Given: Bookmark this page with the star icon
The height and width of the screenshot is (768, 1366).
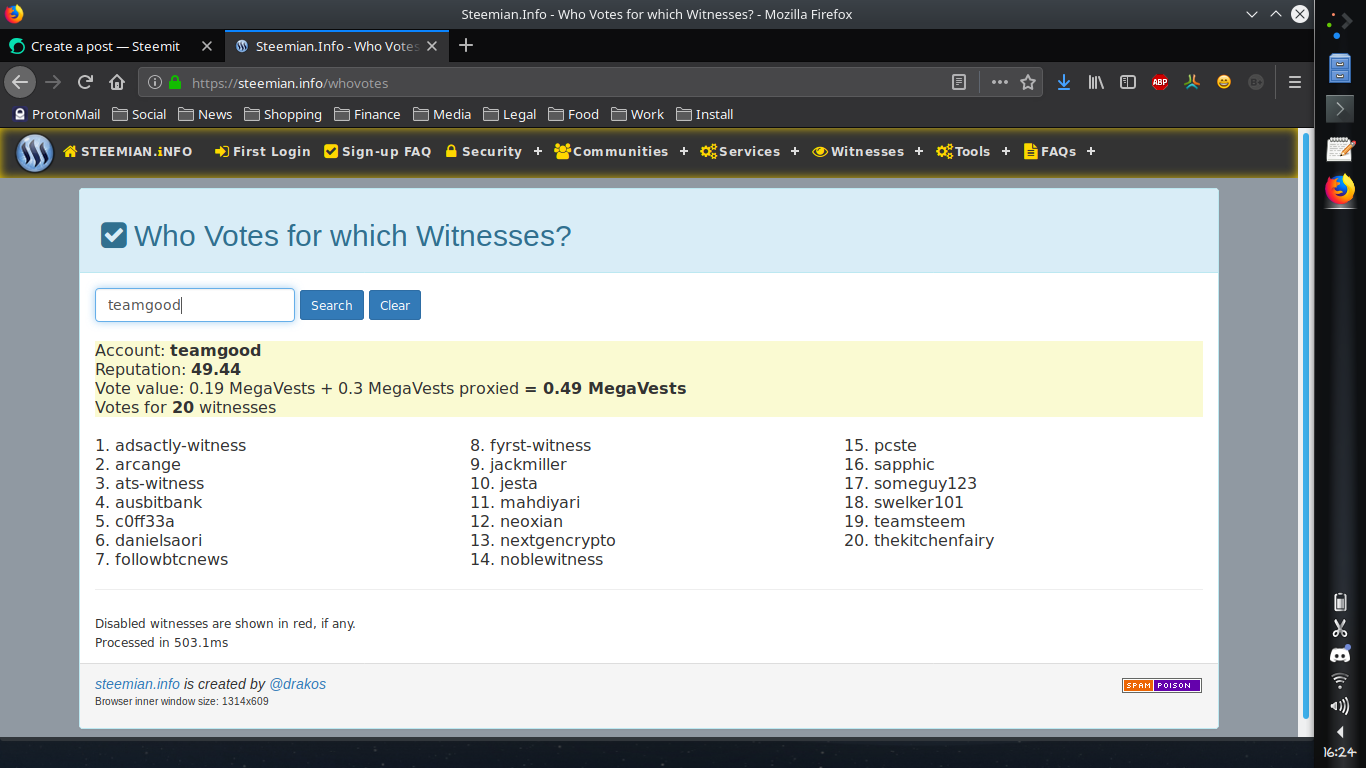Looking at the screenshot, I should pos(1028,83).
